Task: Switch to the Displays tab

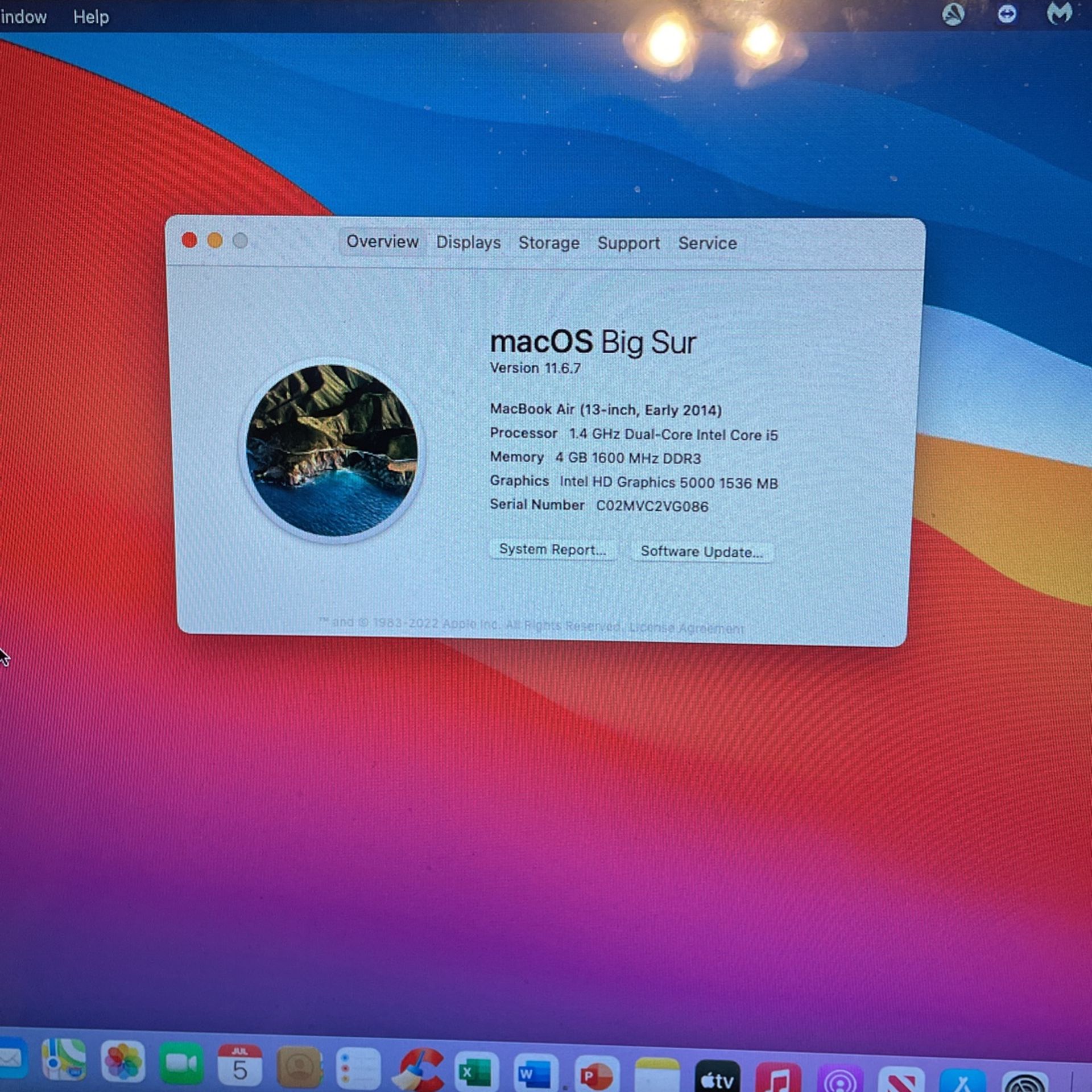Action: tap(468, 242)
